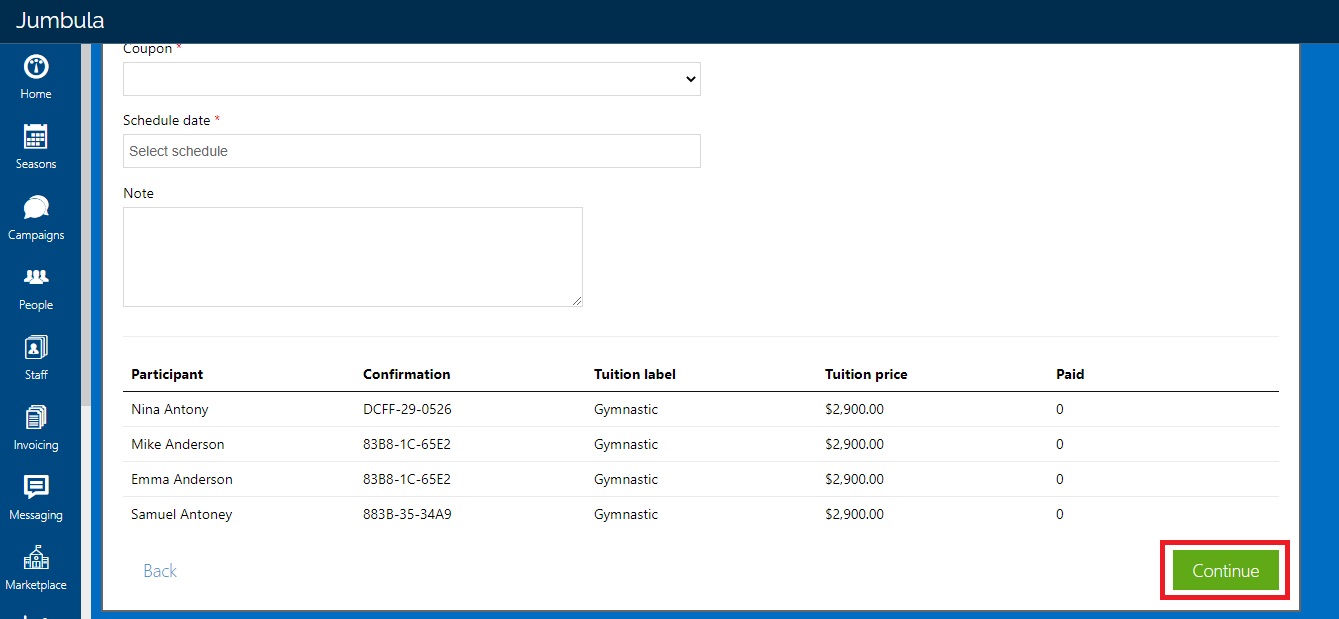Select the Paid column header
Viewport: 1339px width, 619px height.
pos(1070,374)
